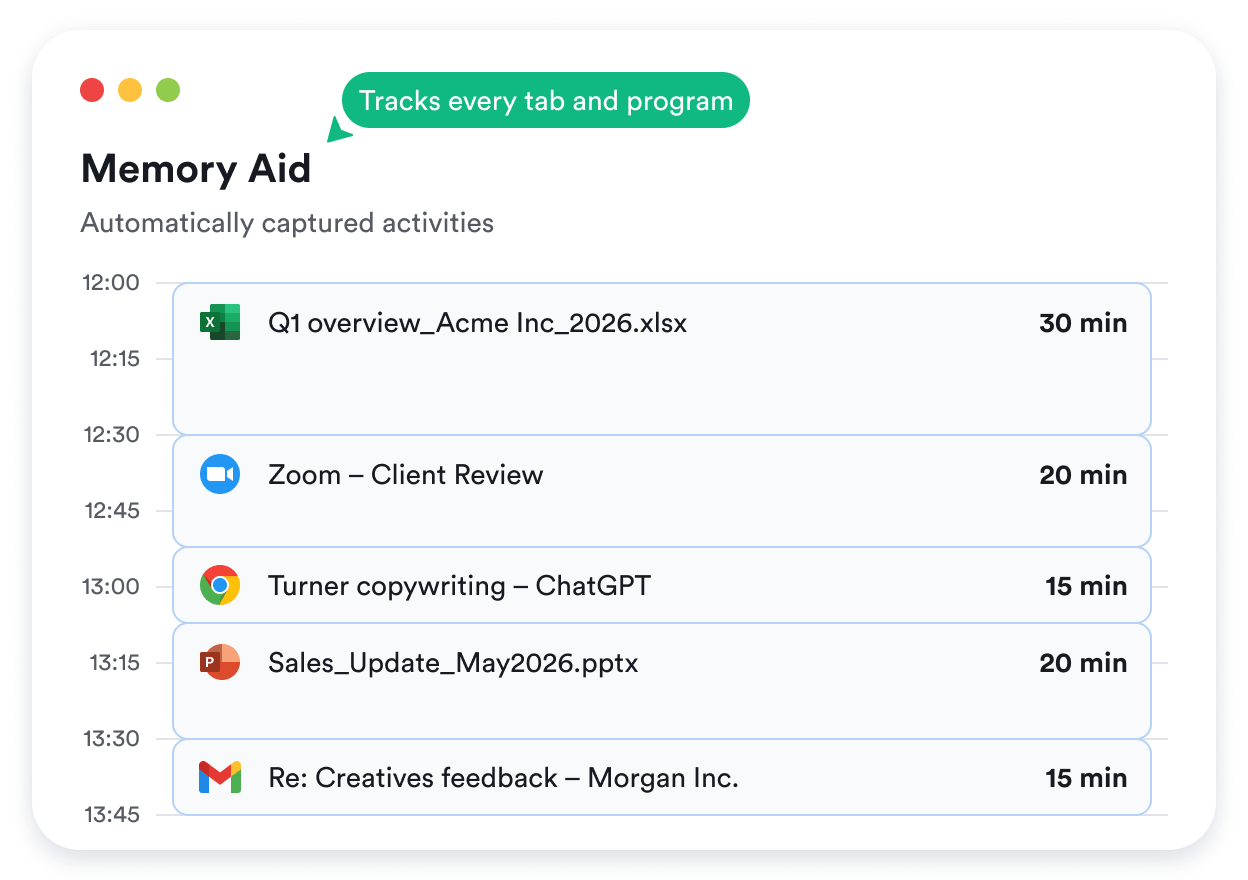Click the Tracks every tab and program tooltip
1248x880 pixels.
[546, 100]
